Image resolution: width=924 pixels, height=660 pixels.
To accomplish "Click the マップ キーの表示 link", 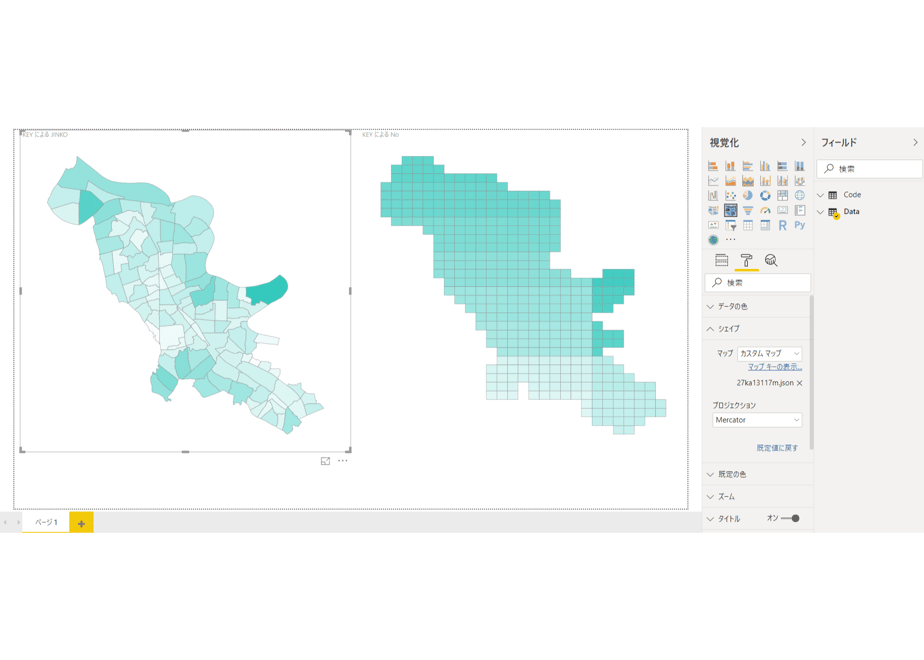I will pos(775,367).
